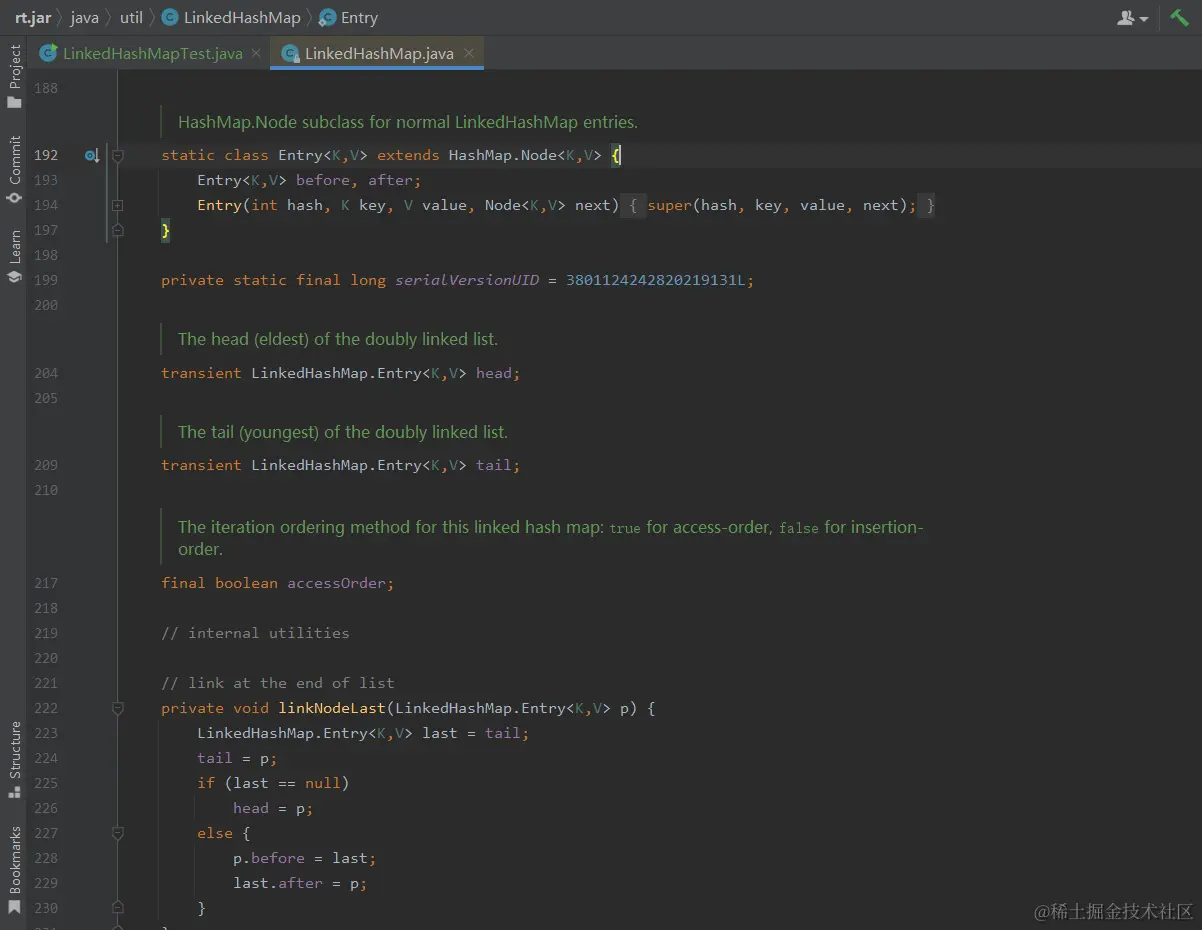Click 'p.before = last;' on line 228
This screenshot has height=930, width=1202.
(305, 858)
